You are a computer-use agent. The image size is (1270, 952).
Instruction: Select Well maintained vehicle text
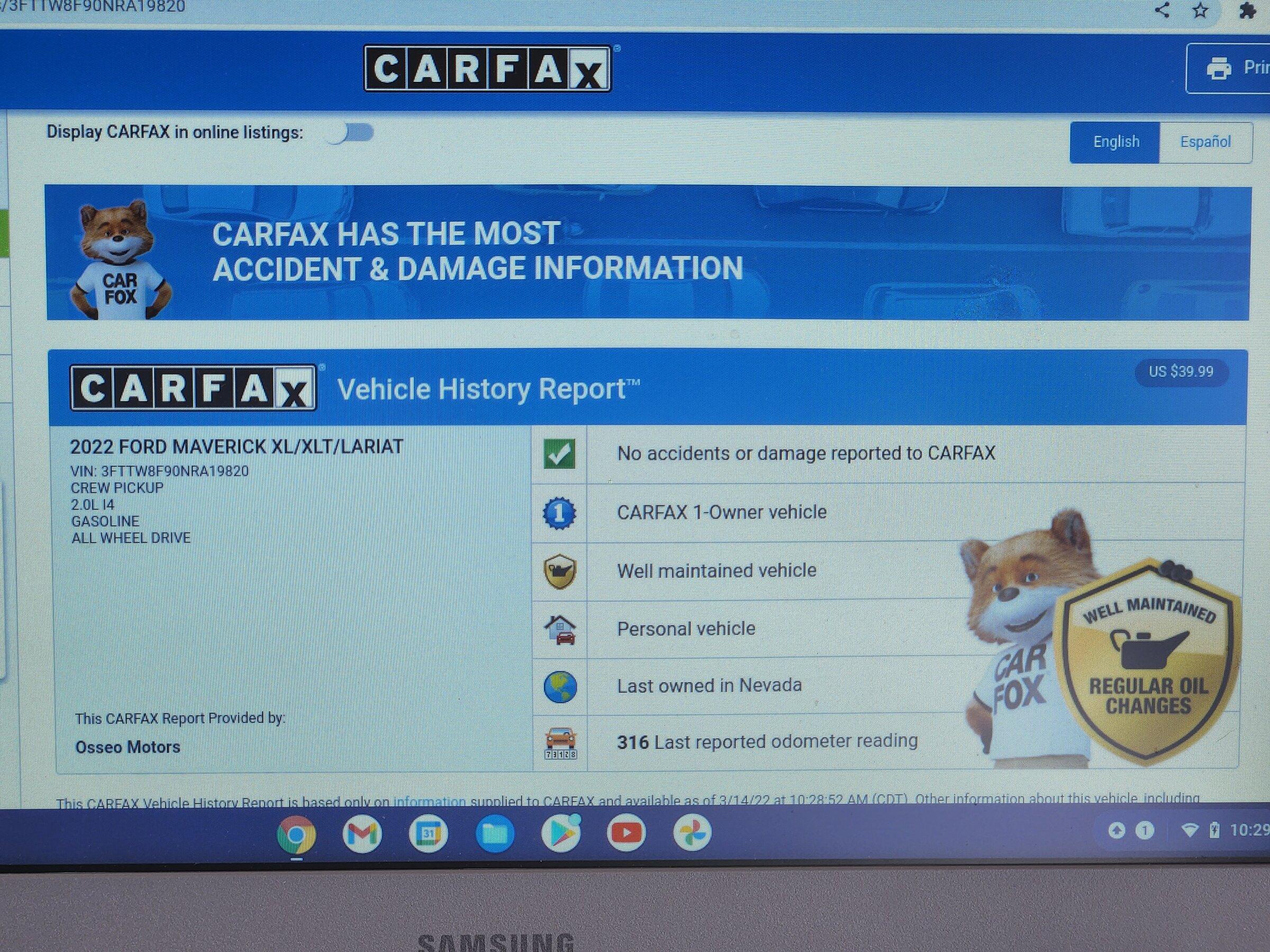716,570
